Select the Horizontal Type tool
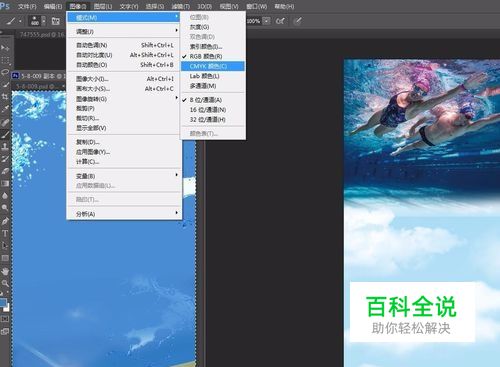 [5, 233]
